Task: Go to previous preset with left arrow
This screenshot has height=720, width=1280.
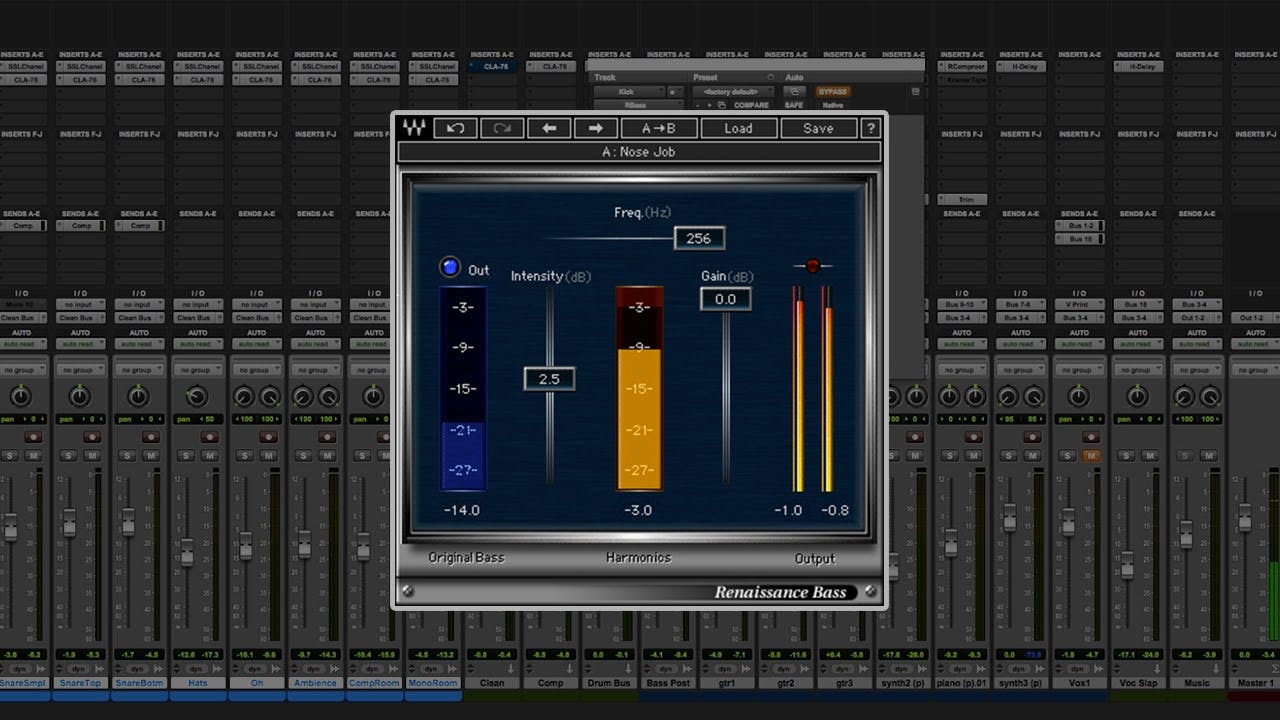Action: click(549, 128)
